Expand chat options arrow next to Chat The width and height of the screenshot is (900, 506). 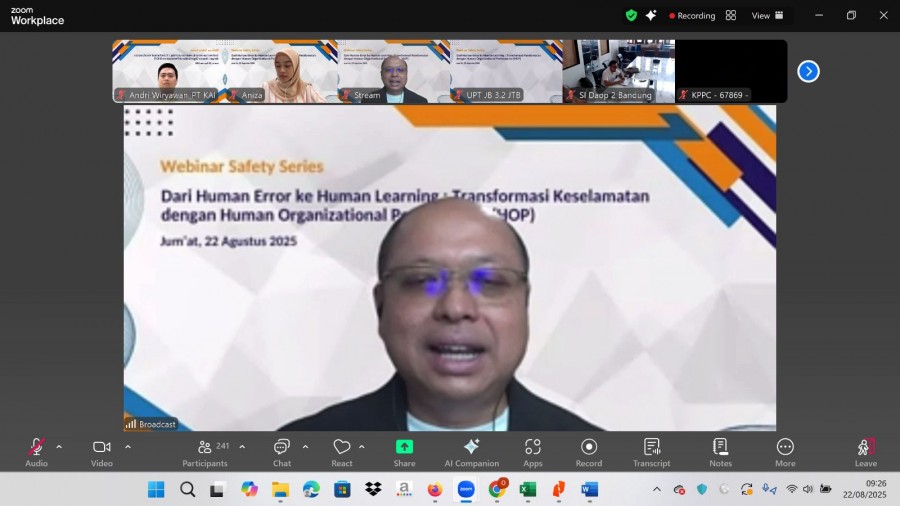pos(305,447)
